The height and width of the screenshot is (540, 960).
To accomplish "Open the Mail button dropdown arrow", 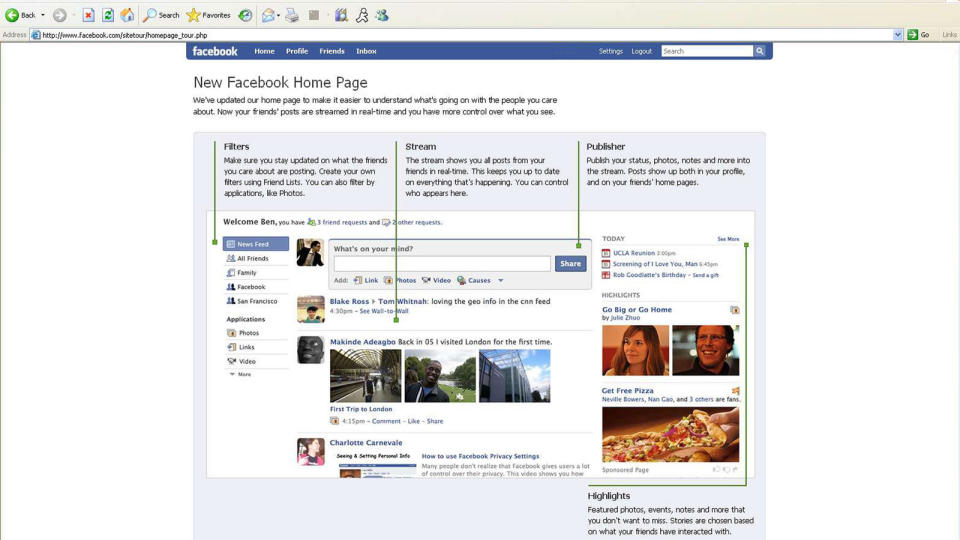I will [278, 15].
